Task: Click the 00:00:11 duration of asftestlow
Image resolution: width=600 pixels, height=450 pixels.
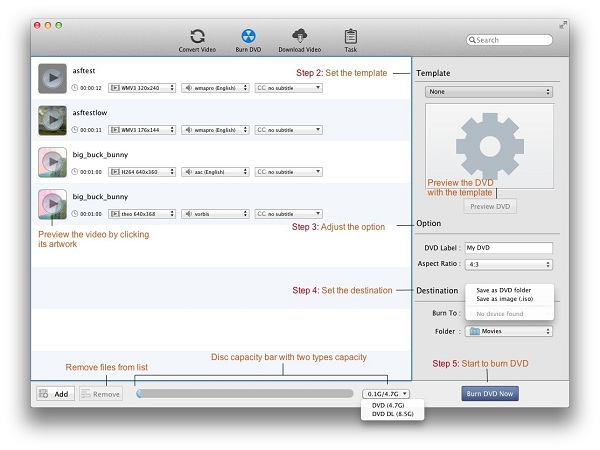Action: tap(91, 130)
